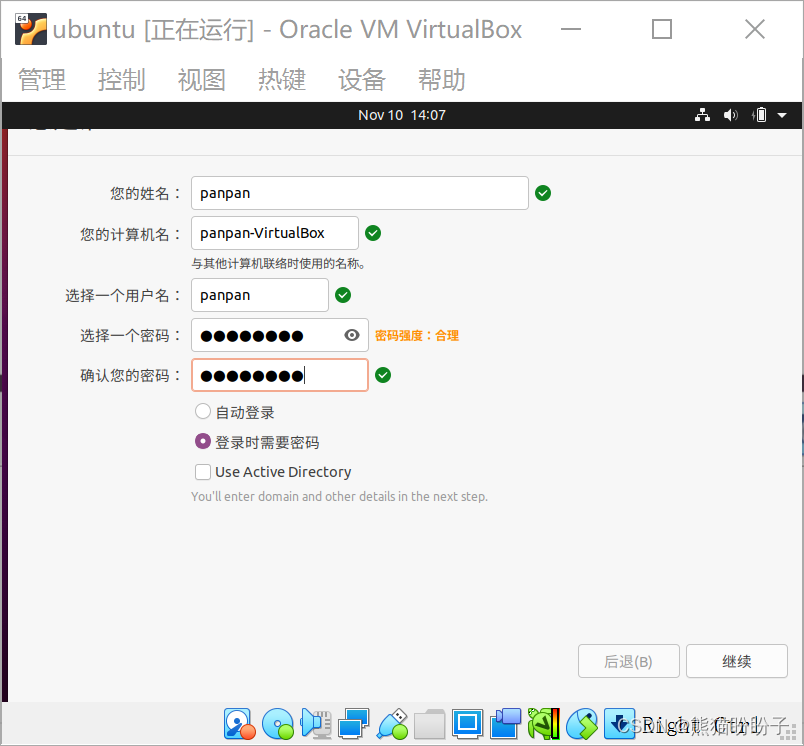
Task: Click the 继续 button
Action: (737, 661)
